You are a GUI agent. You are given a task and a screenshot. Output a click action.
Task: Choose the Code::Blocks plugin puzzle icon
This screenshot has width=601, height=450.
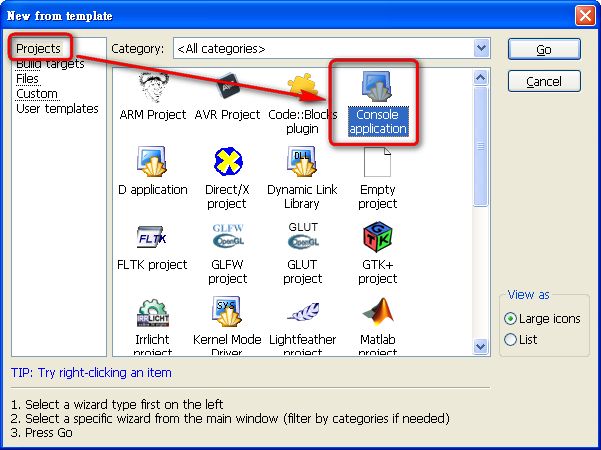(x=303, y=86)
